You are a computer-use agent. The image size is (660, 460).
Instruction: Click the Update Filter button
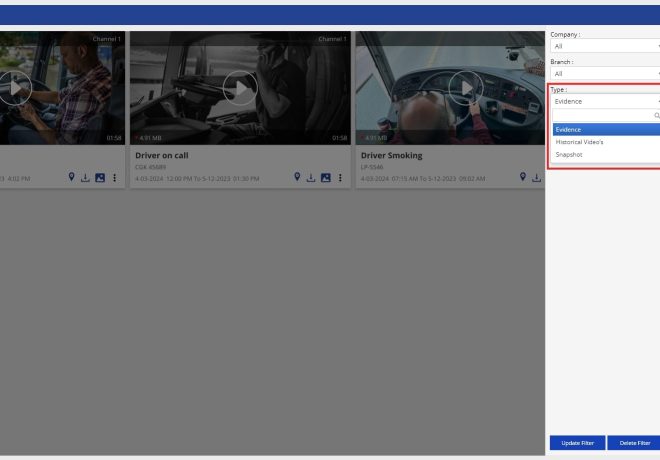pyautogui.click(x=575, y=442)
